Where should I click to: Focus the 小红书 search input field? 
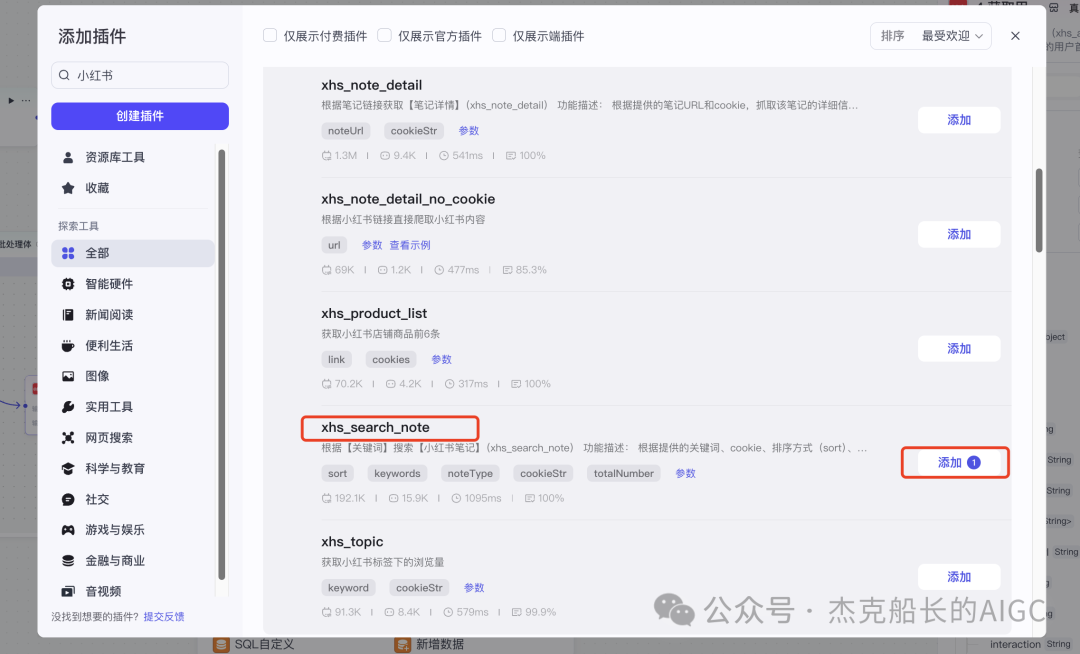pyautogui.click(x=140, y=75)
